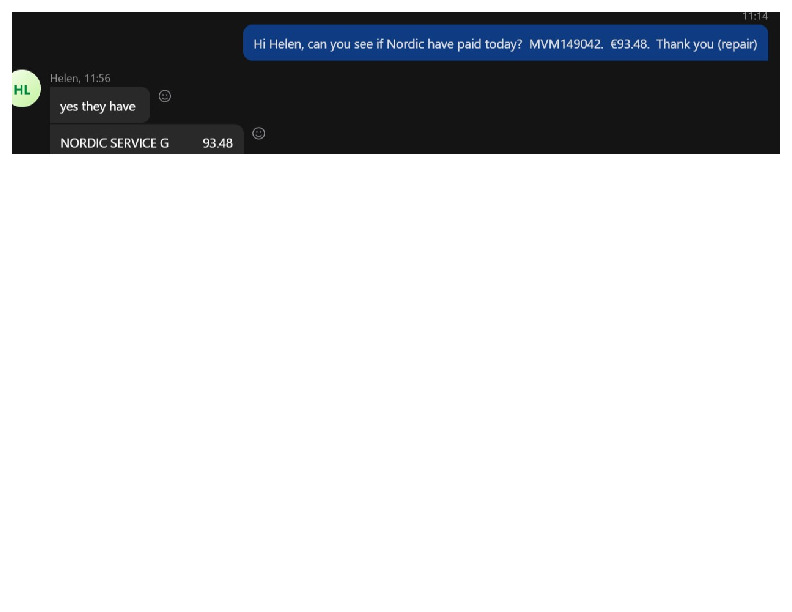Open emoji reactions beside "yes they have"

coord(165,96)
